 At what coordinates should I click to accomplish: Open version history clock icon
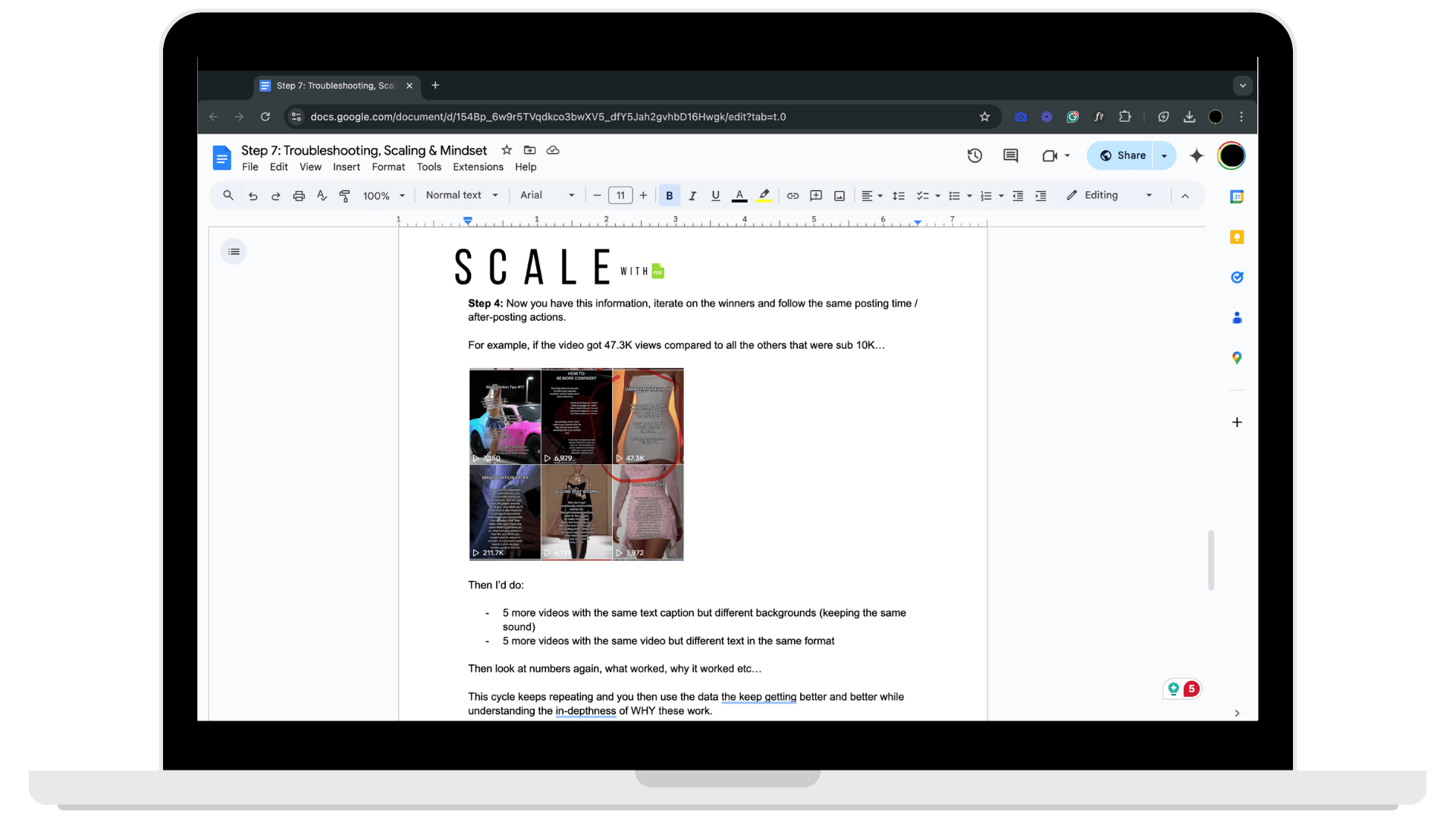[974, 155]
